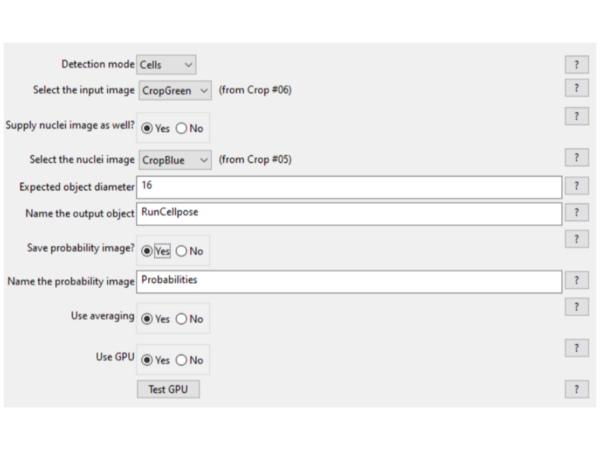Set Use averaging to No
Image resolution: width=600 pixels, height=450 pixels.
[x=182, y=319]
